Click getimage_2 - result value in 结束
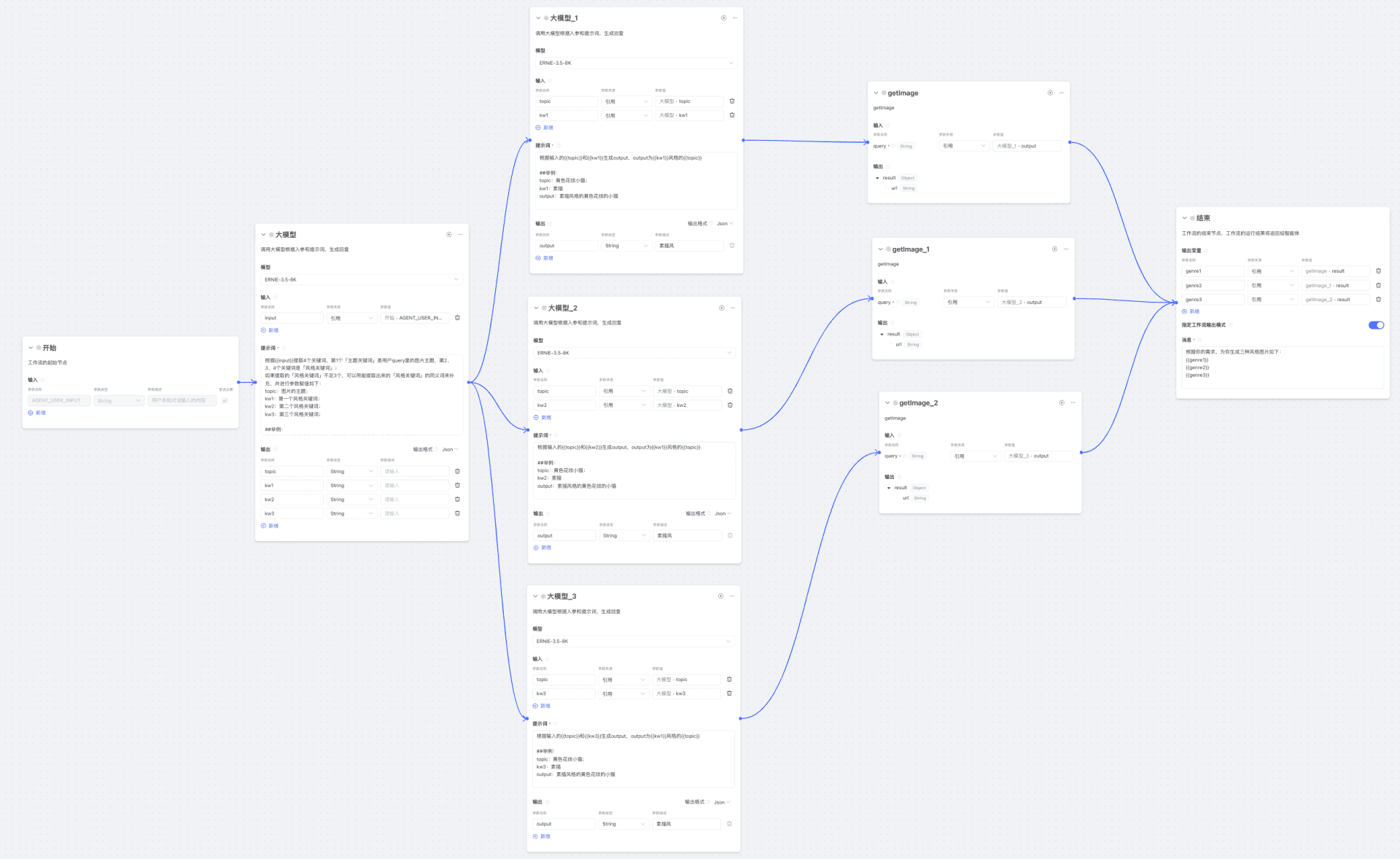This screenshot has width=1400, height=859. (1336, 299)
